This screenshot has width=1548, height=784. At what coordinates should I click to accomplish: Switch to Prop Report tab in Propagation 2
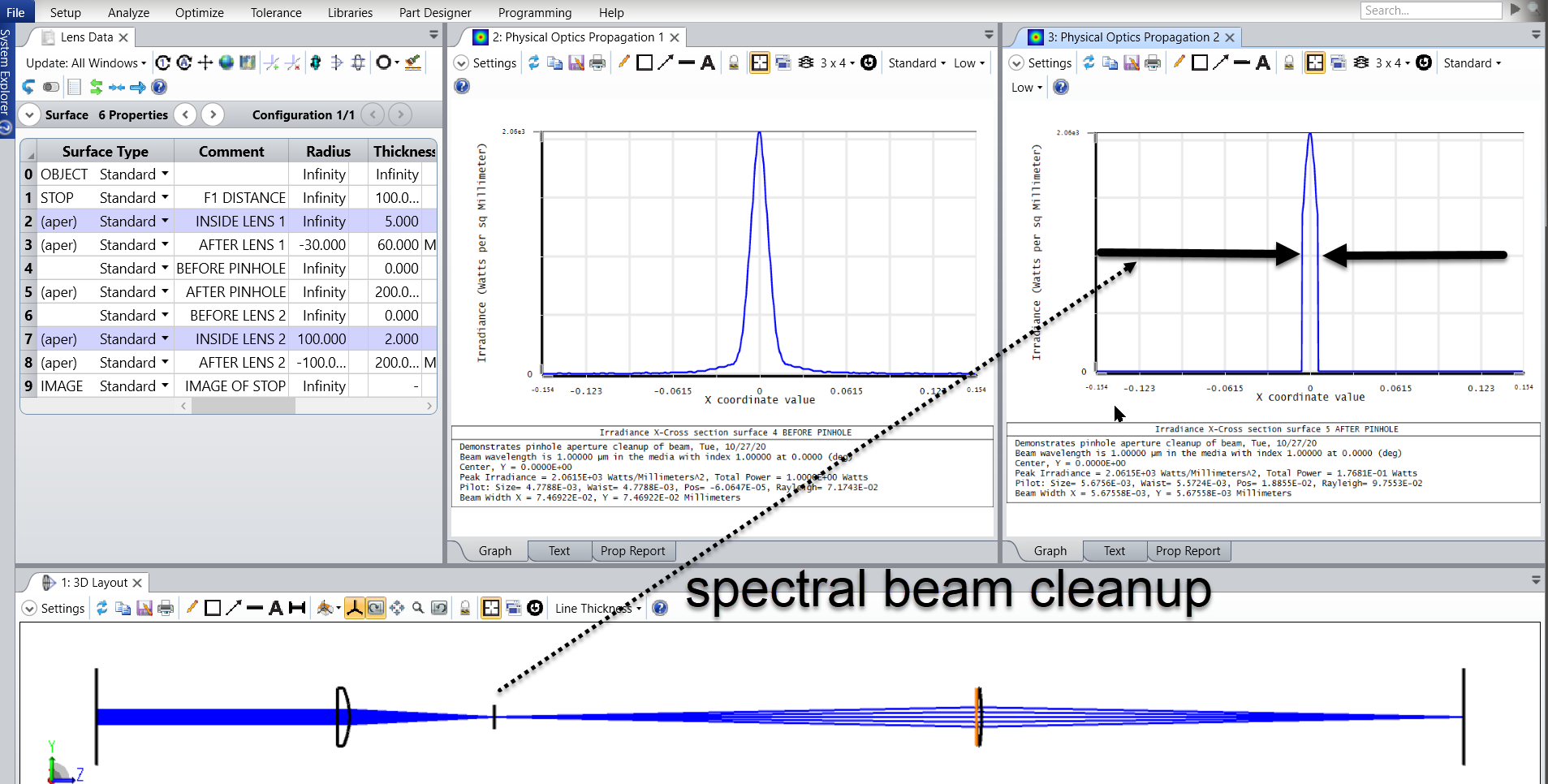[x=1188, y=550]
